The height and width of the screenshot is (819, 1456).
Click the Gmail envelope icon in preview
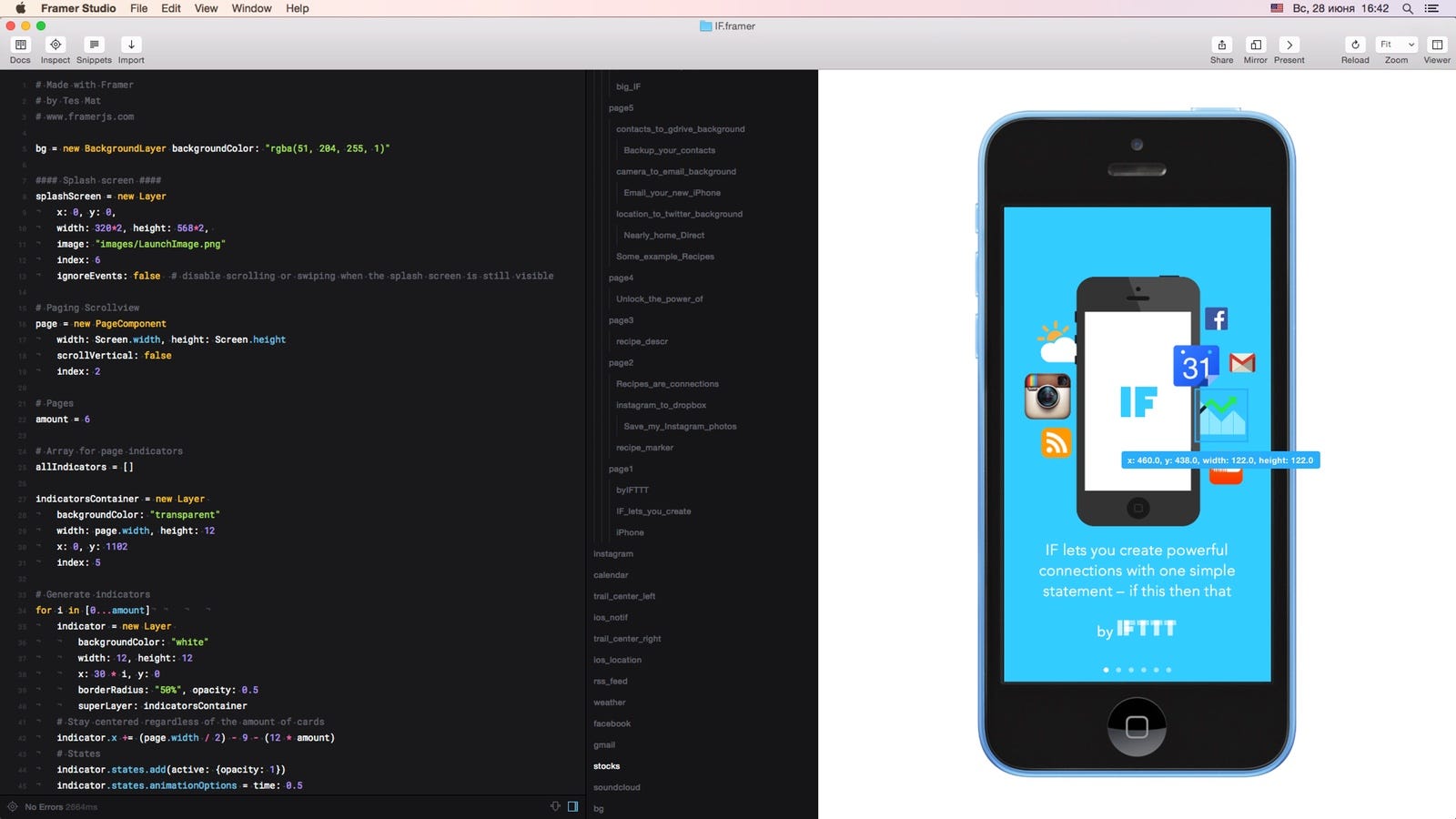pos(1242,363)
